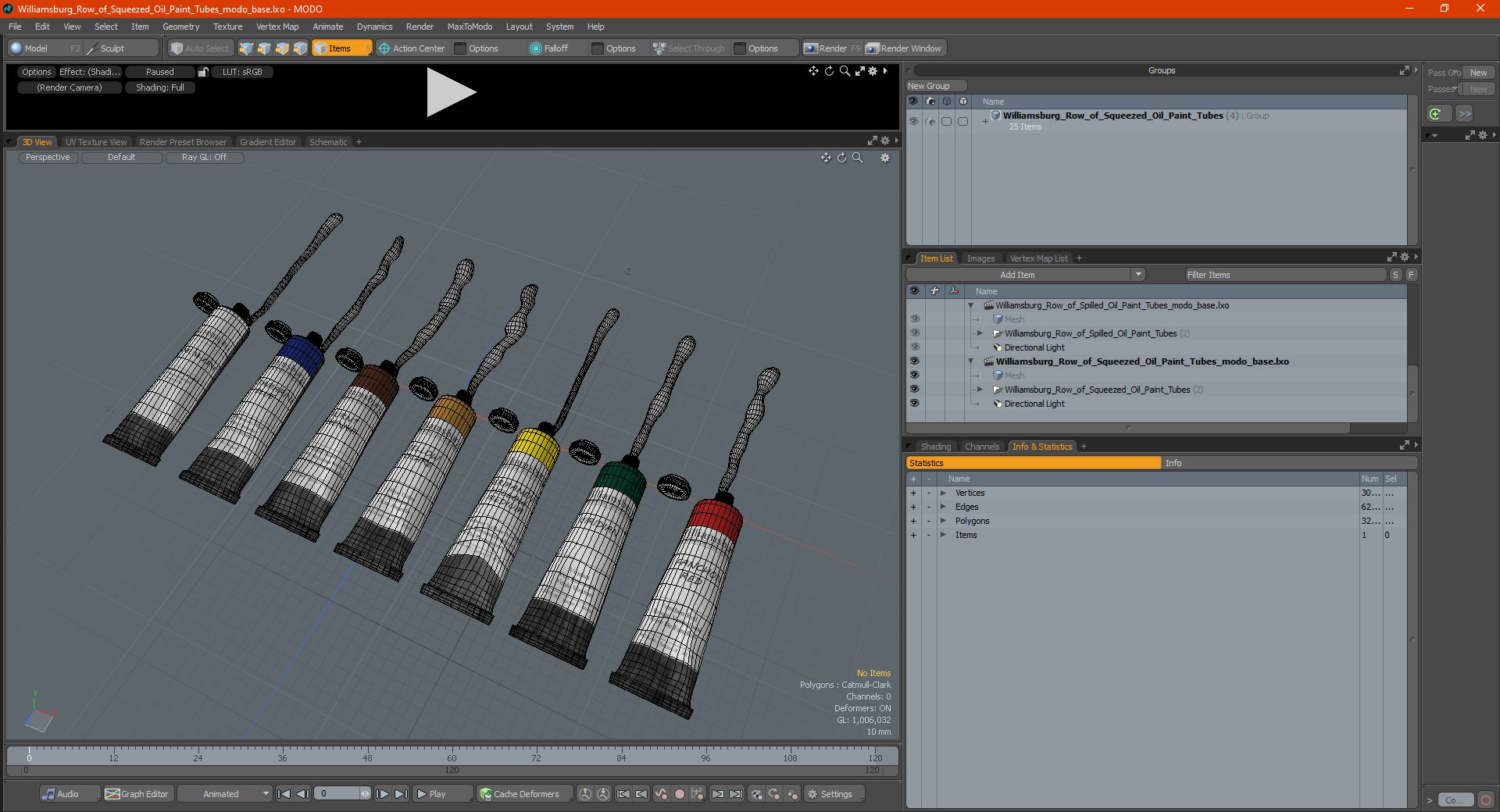Select Polygons selection mode icon
This screenshot has height=812, width=1500.
point(282,48)
